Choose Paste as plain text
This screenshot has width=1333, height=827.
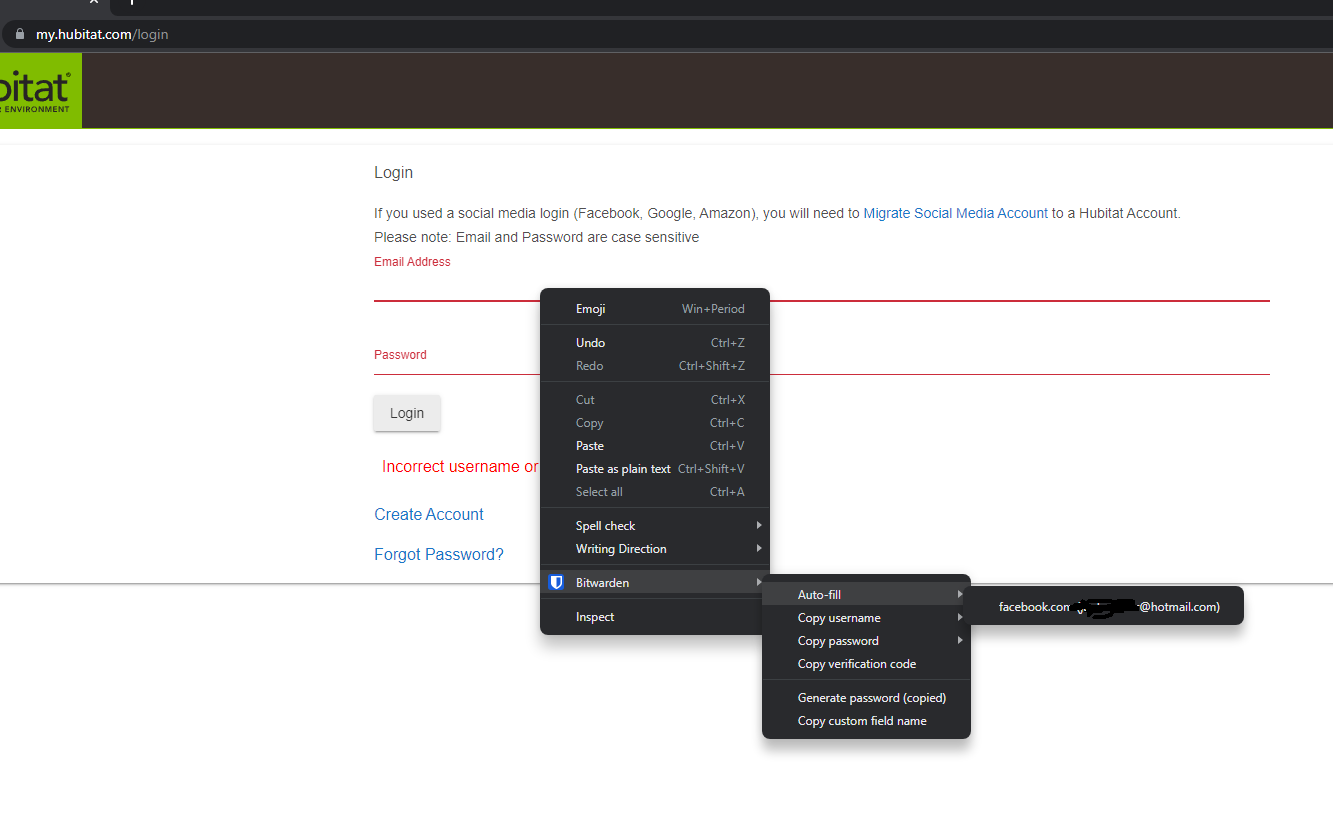[x=623, y=468]
